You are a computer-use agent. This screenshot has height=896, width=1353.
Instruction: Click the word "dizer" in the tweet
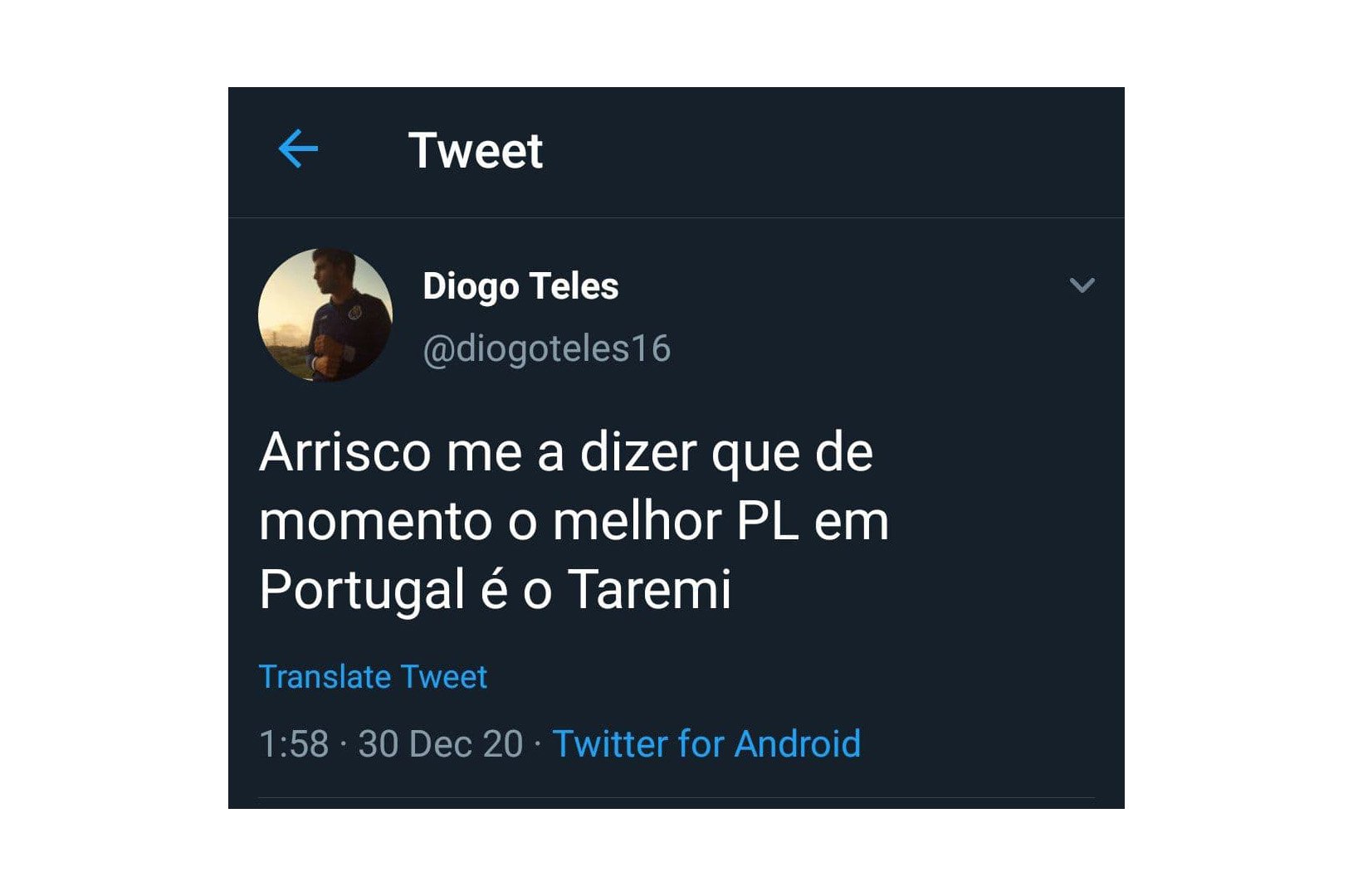pyautogui.click(x=638, y=453)
